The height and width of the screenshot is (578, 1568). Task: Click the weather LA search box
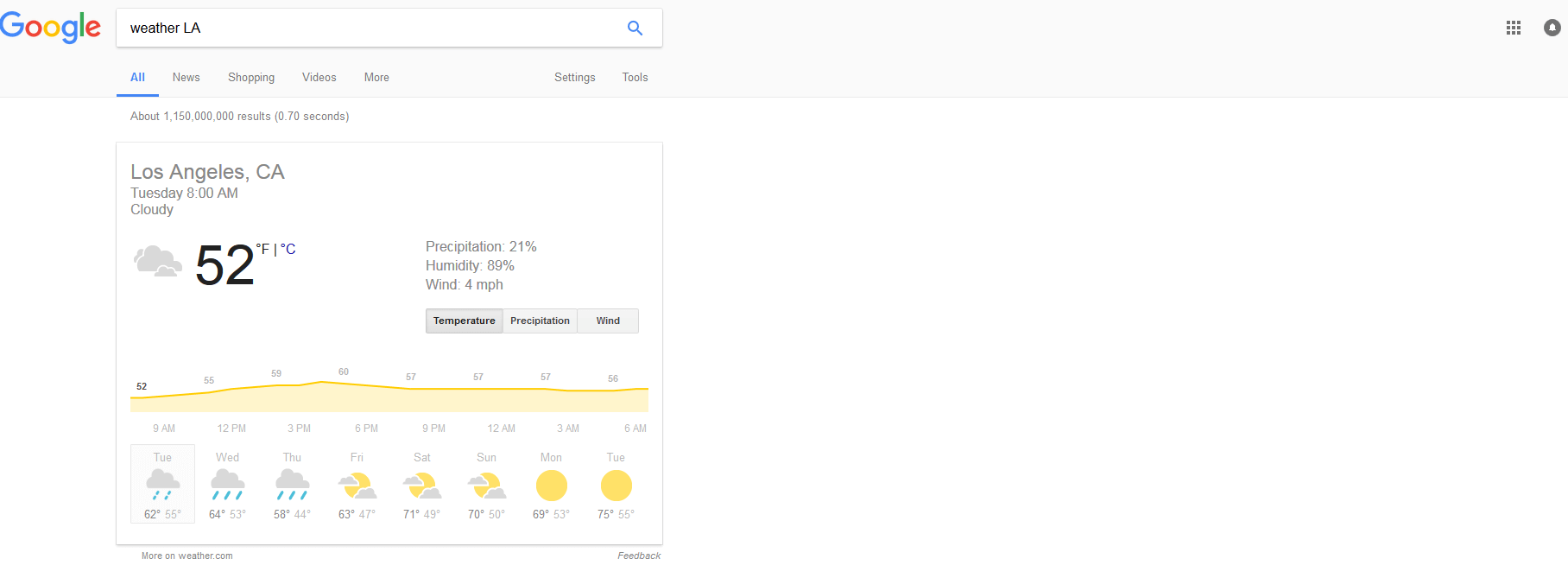[371, 28]
